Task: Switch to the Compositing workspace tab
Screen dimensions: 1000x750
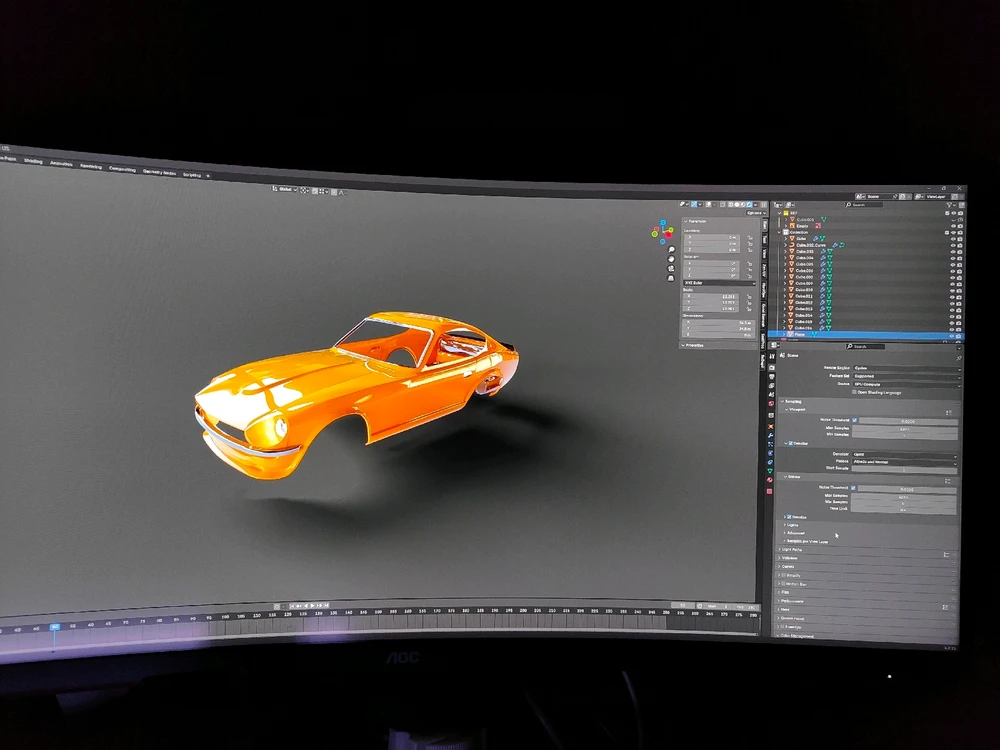Action: tap(122, 169)
